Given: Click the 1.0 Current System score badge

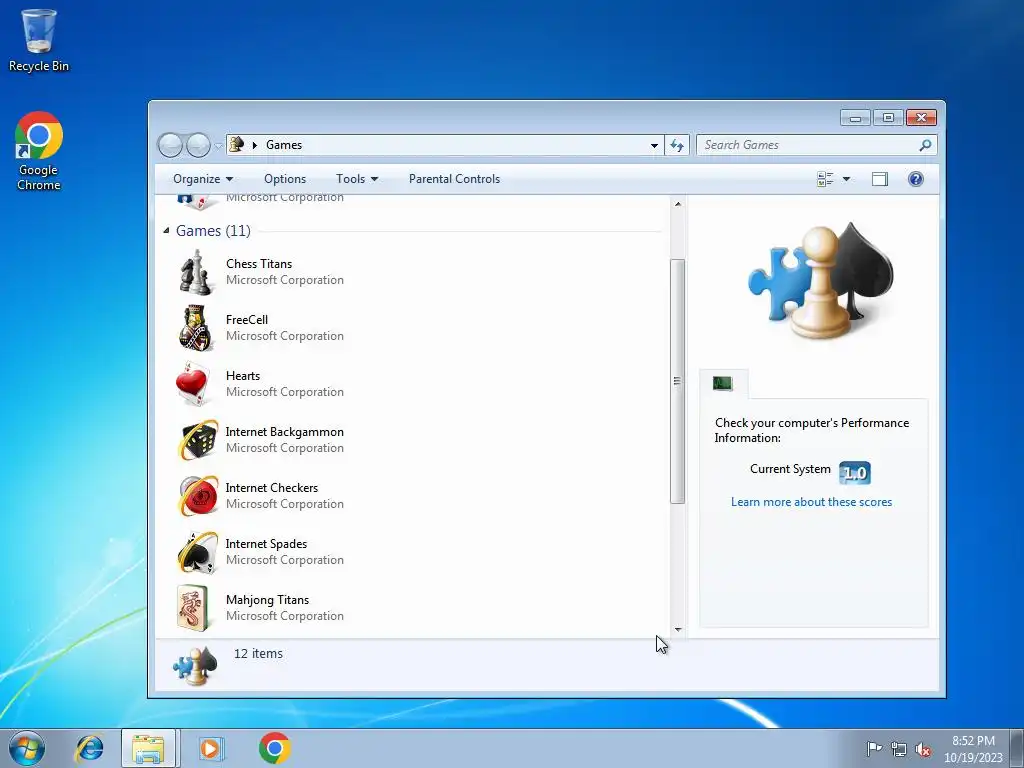Looking at the screenshot, I should (855, 472).
